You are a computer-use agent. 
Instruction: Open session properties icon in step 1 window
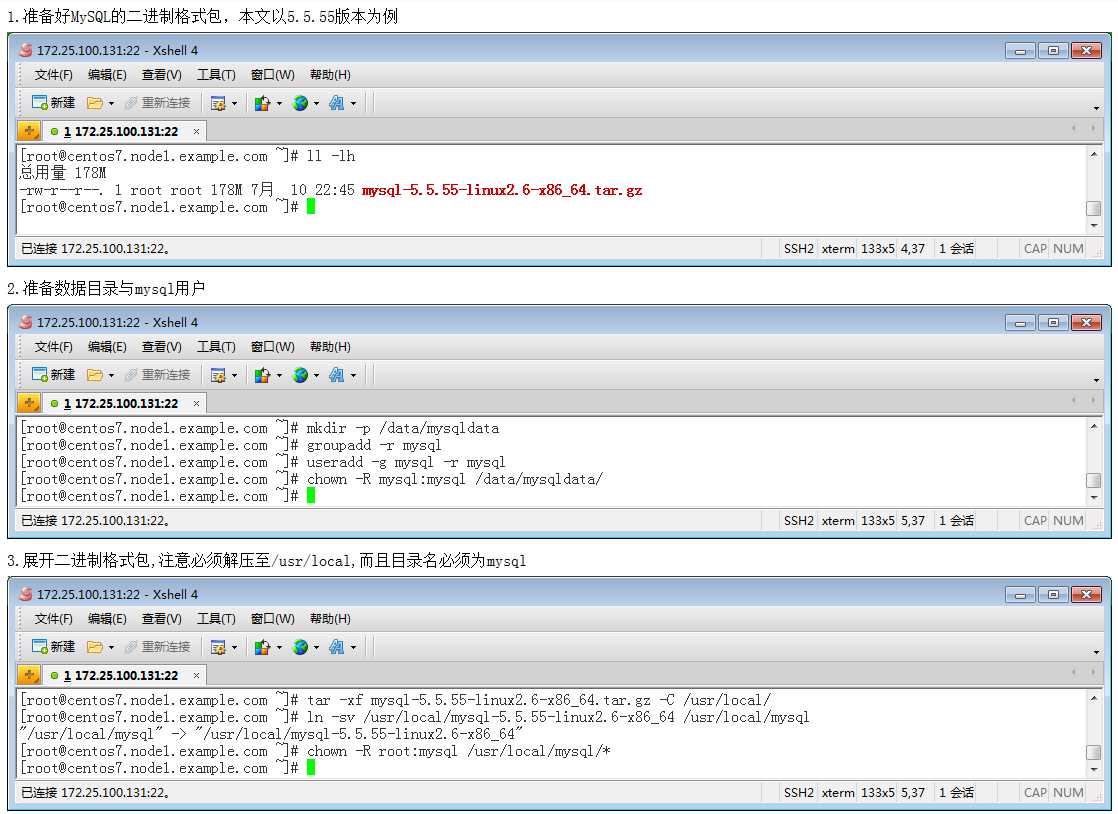218,103
